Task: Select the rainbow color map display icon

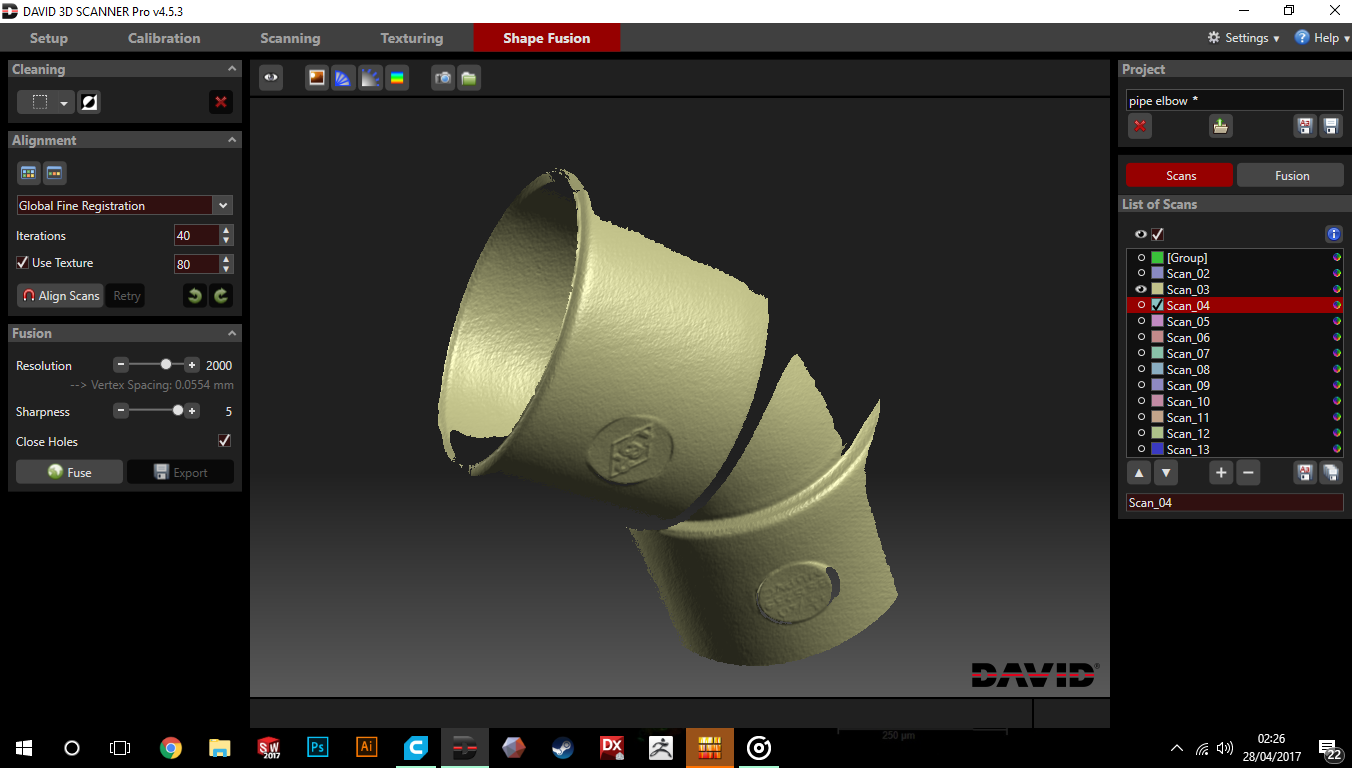Action: coord(398,78)
